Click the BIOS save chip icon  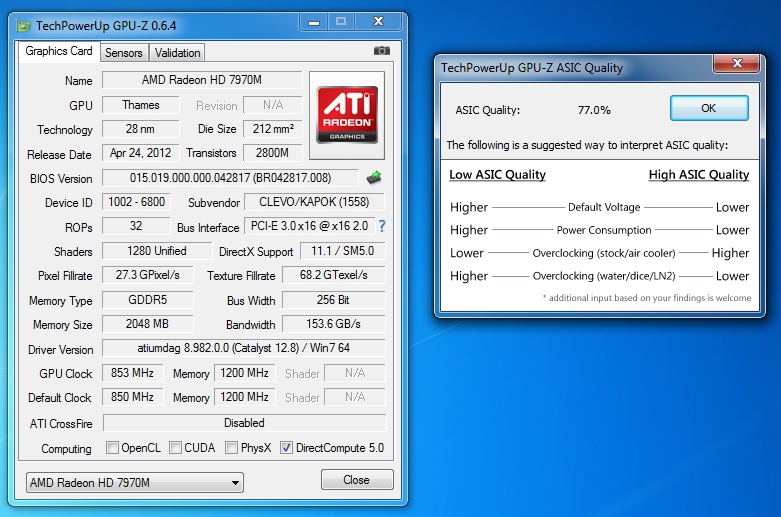374,177
